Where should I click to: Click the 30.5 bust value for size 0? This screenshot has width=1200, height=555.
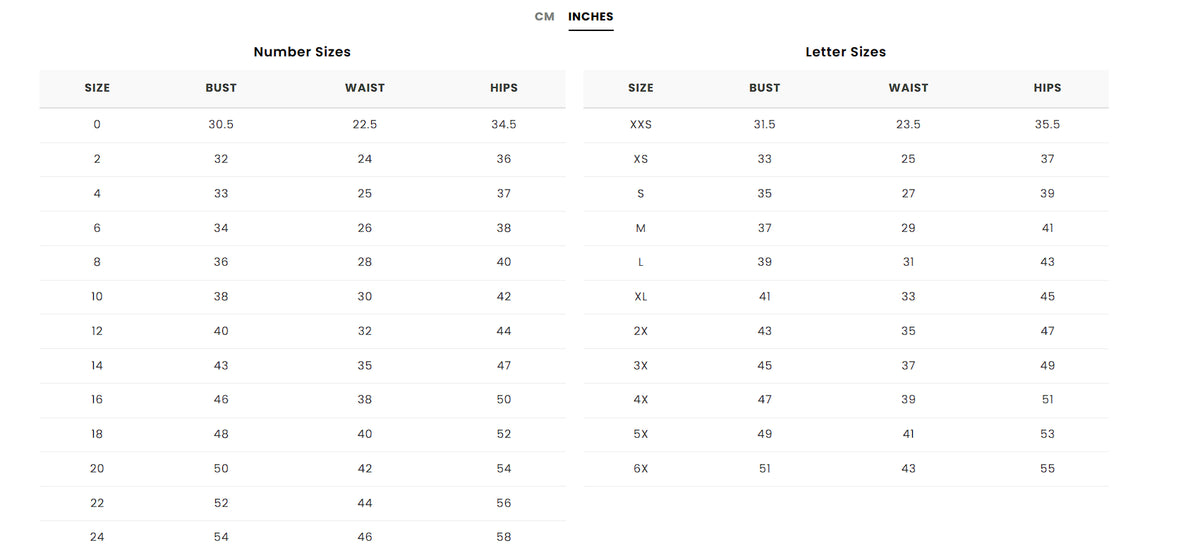(x=221, y=125)
